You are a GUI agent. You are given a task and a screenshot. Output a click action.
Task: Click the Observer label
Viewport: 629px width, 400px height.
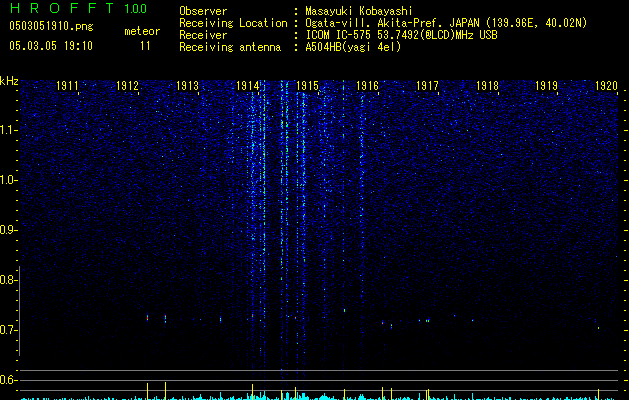click(x=203, y=11)
